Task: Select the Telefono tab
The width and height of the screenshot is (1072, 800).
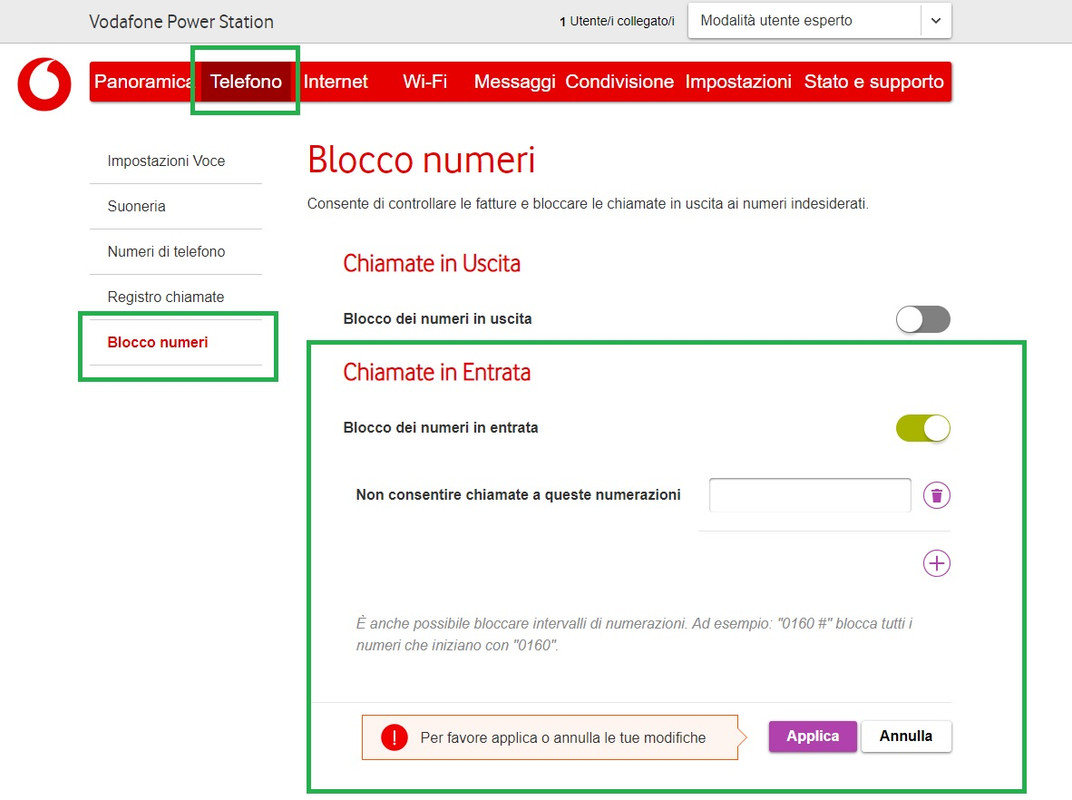Action: [246, 81]
